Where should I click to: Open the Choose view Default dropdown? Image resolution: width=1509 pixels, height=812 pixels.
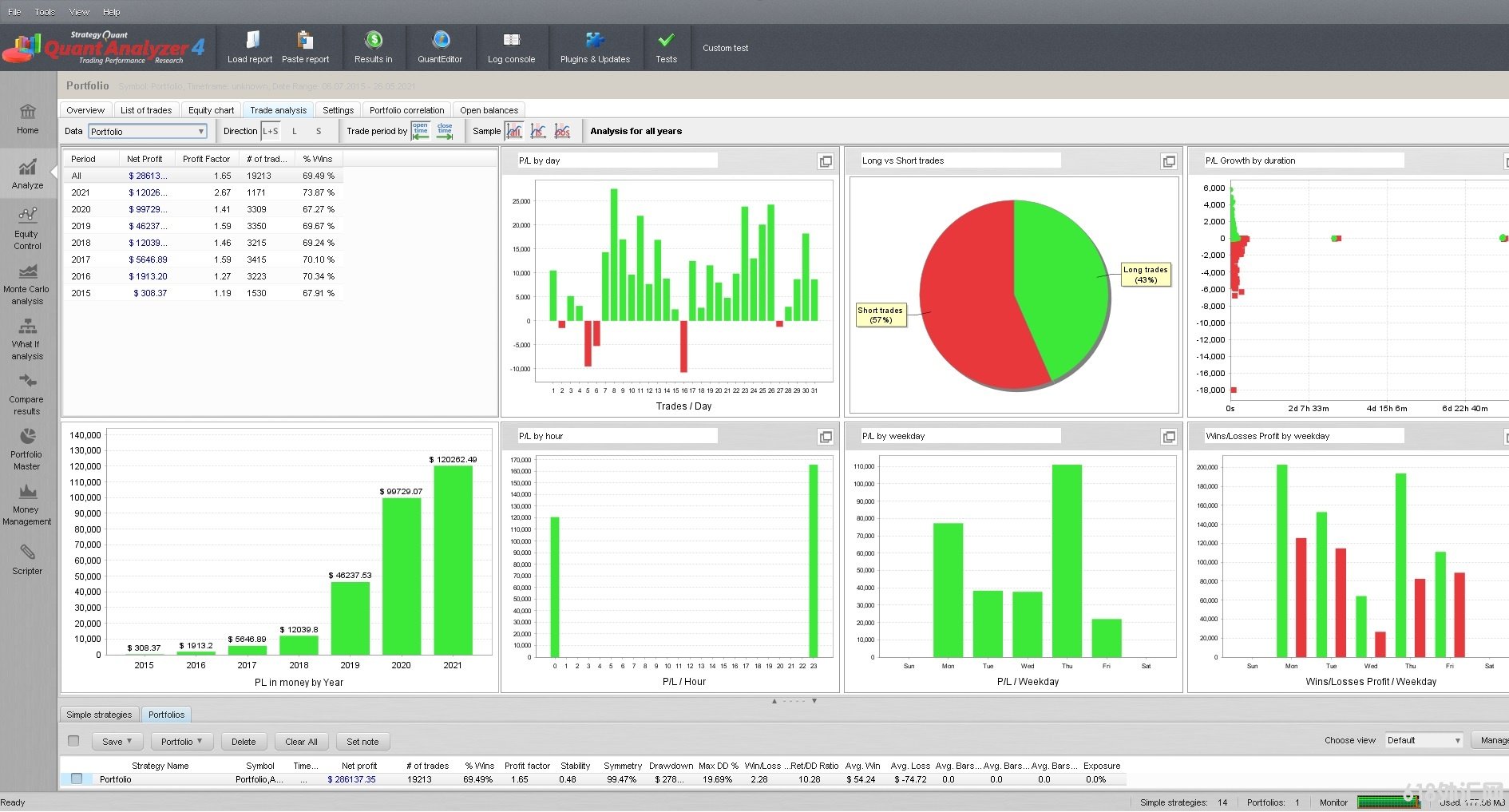[x=1424, y=740]
